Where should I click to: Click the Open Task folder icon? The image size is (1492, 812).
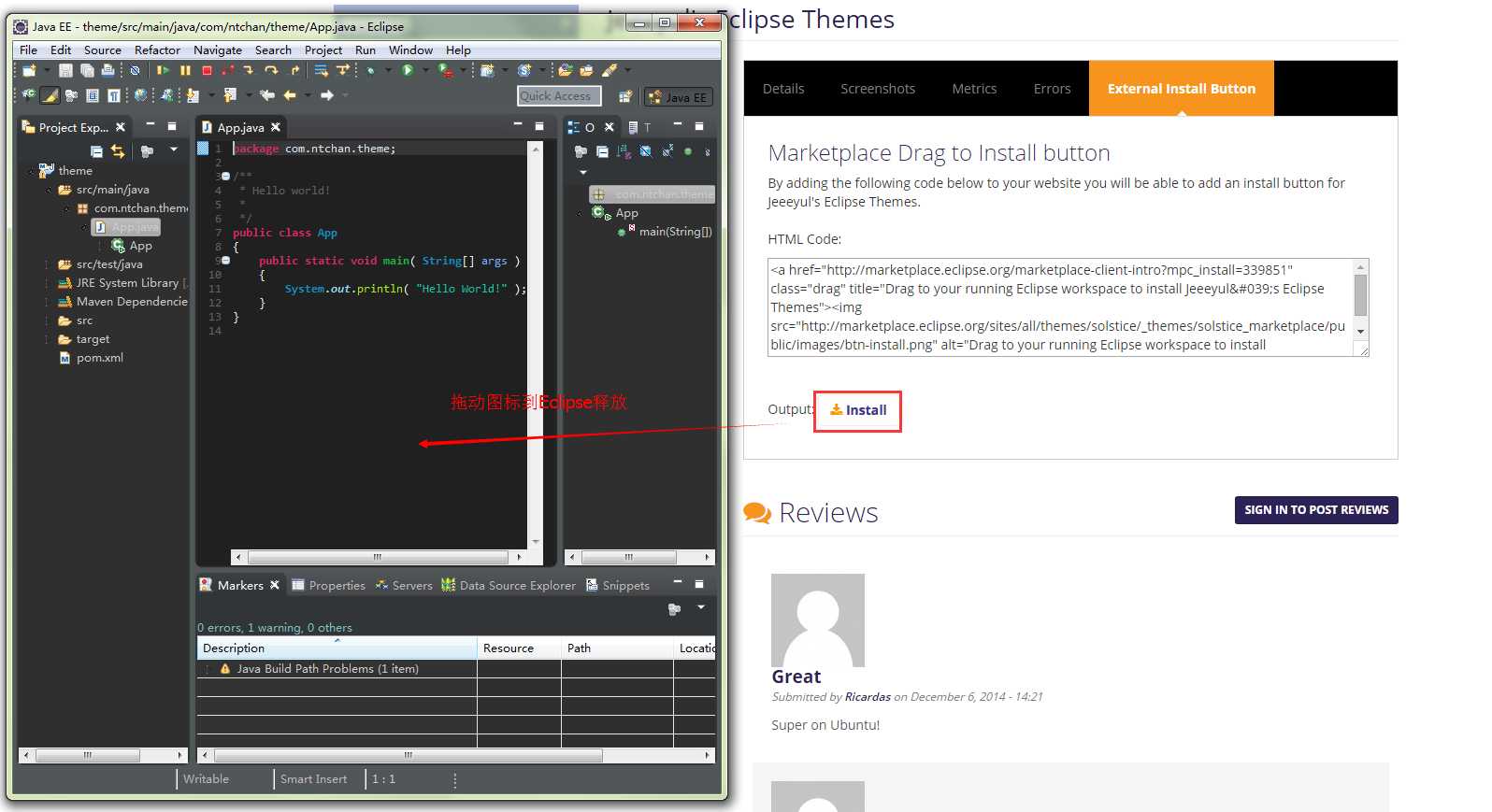586,70
